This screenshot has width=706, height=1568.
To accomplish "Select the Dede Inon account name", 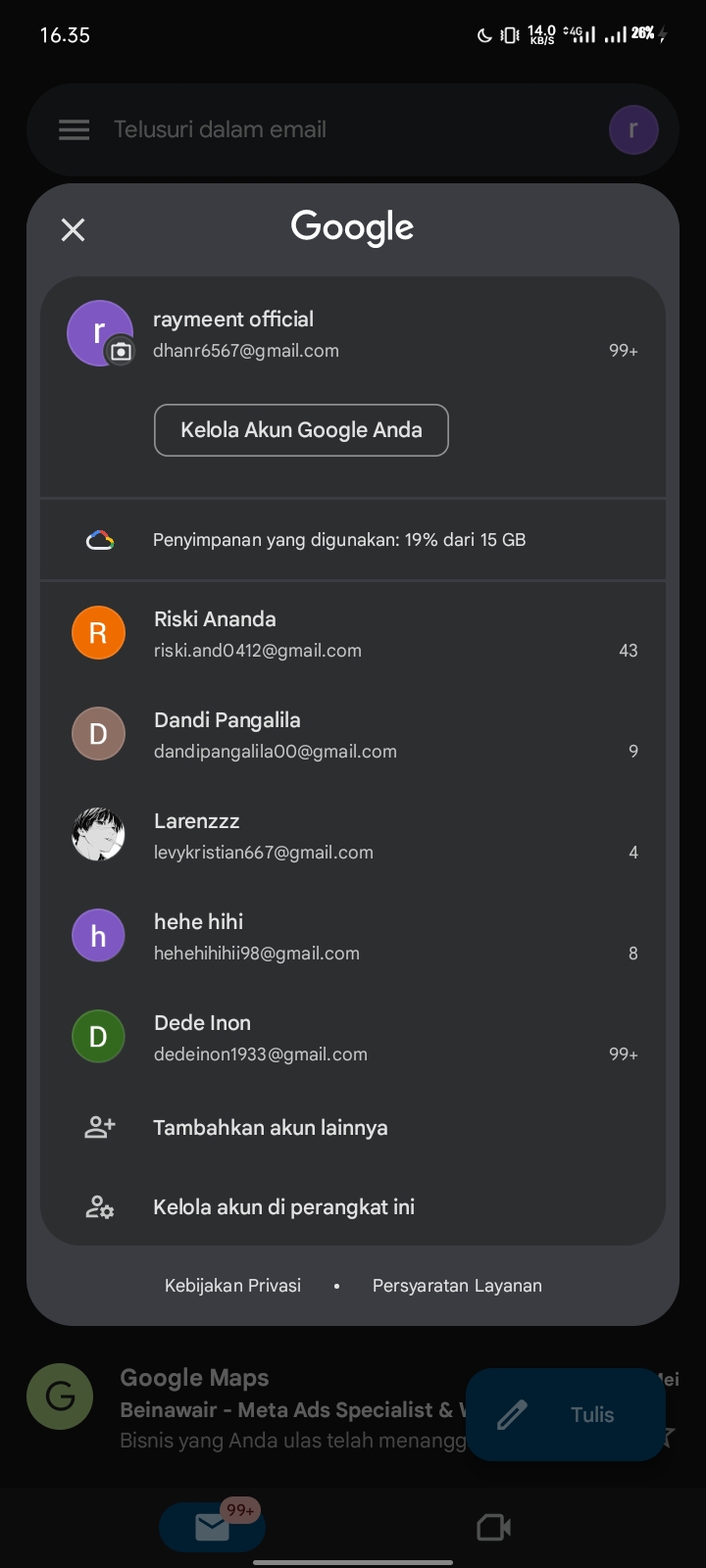I will (x=203, y=1023).
